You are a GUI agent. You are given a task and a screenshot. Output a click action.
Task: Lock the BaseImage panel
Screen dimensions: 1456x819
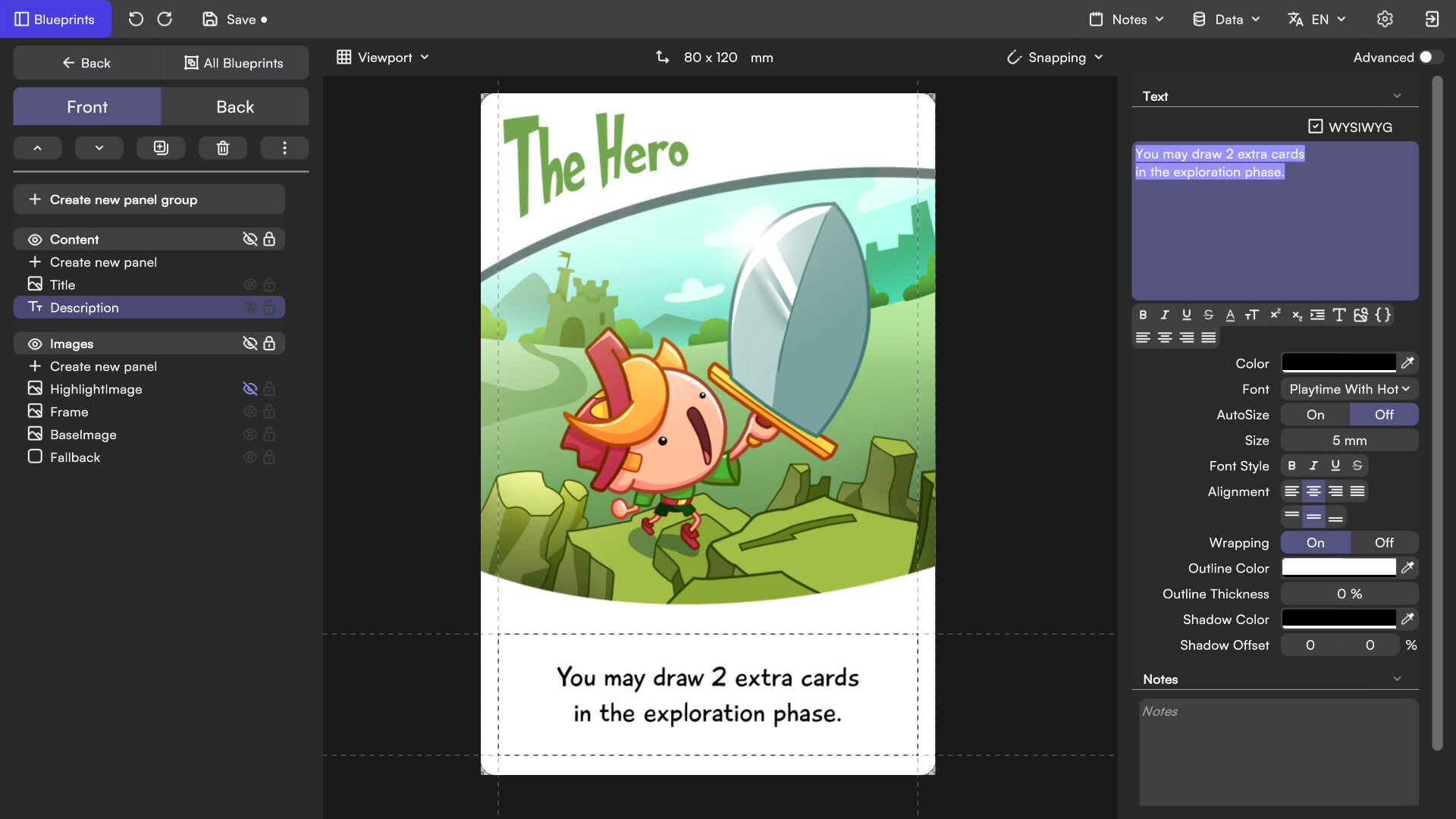269,435
